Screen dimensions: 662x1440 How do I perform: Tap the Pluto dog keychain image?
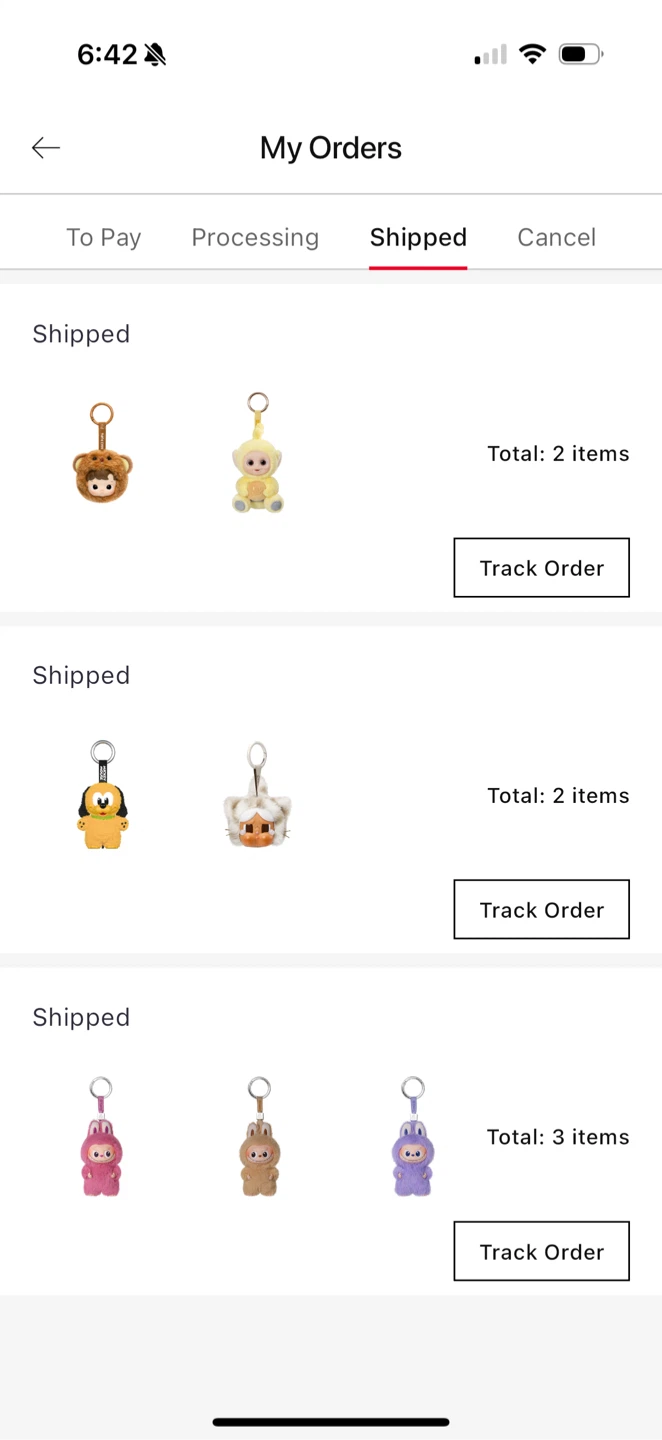coord(102,796)
